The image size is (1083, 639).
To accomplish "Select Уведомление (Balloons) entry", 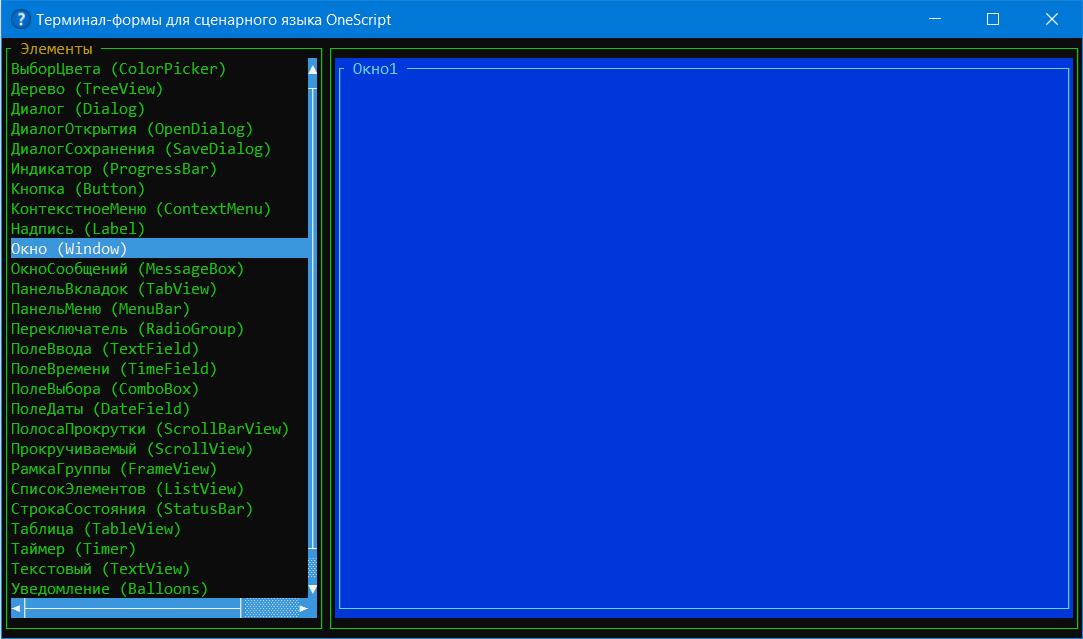I will point(109,589).
